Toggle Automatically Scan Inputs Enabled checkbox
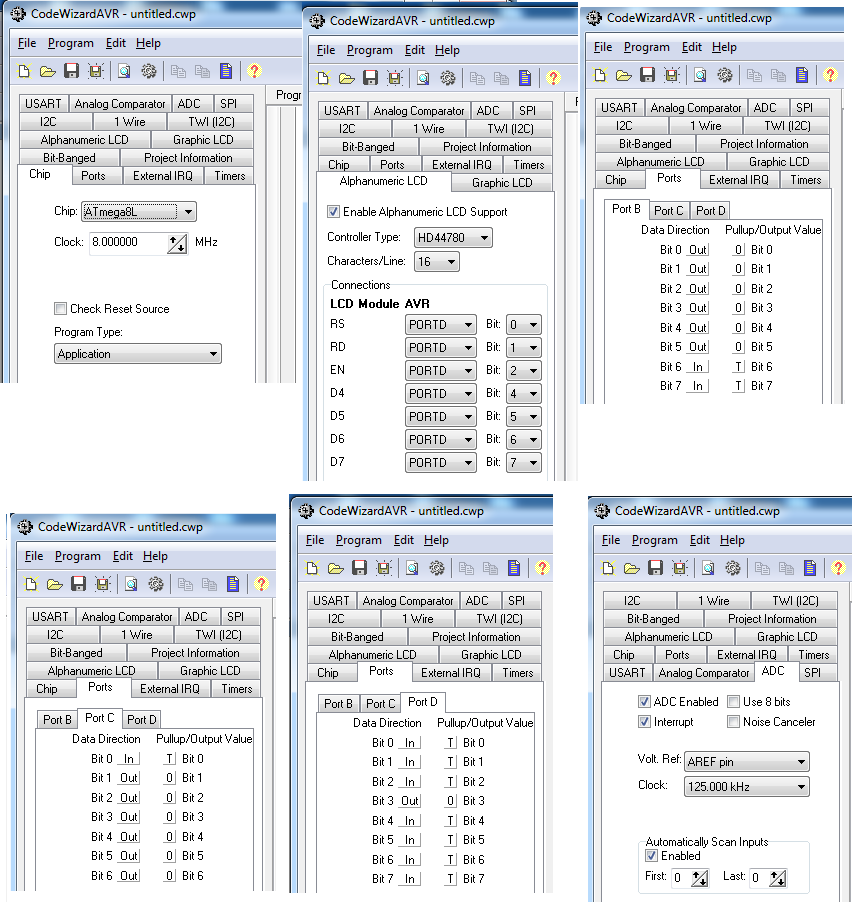 pyautogui.click(x=651, y=855)
